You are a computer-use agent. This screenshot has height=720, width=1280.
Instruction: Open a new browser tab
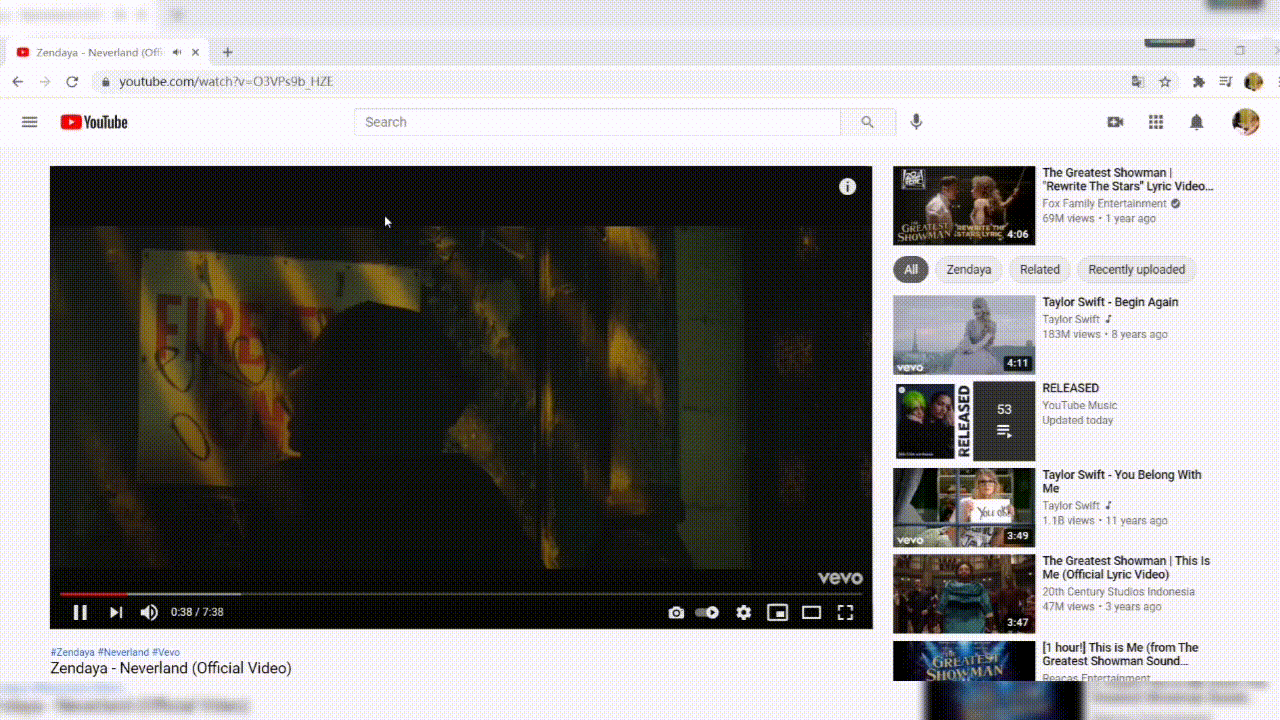(227, 52)
